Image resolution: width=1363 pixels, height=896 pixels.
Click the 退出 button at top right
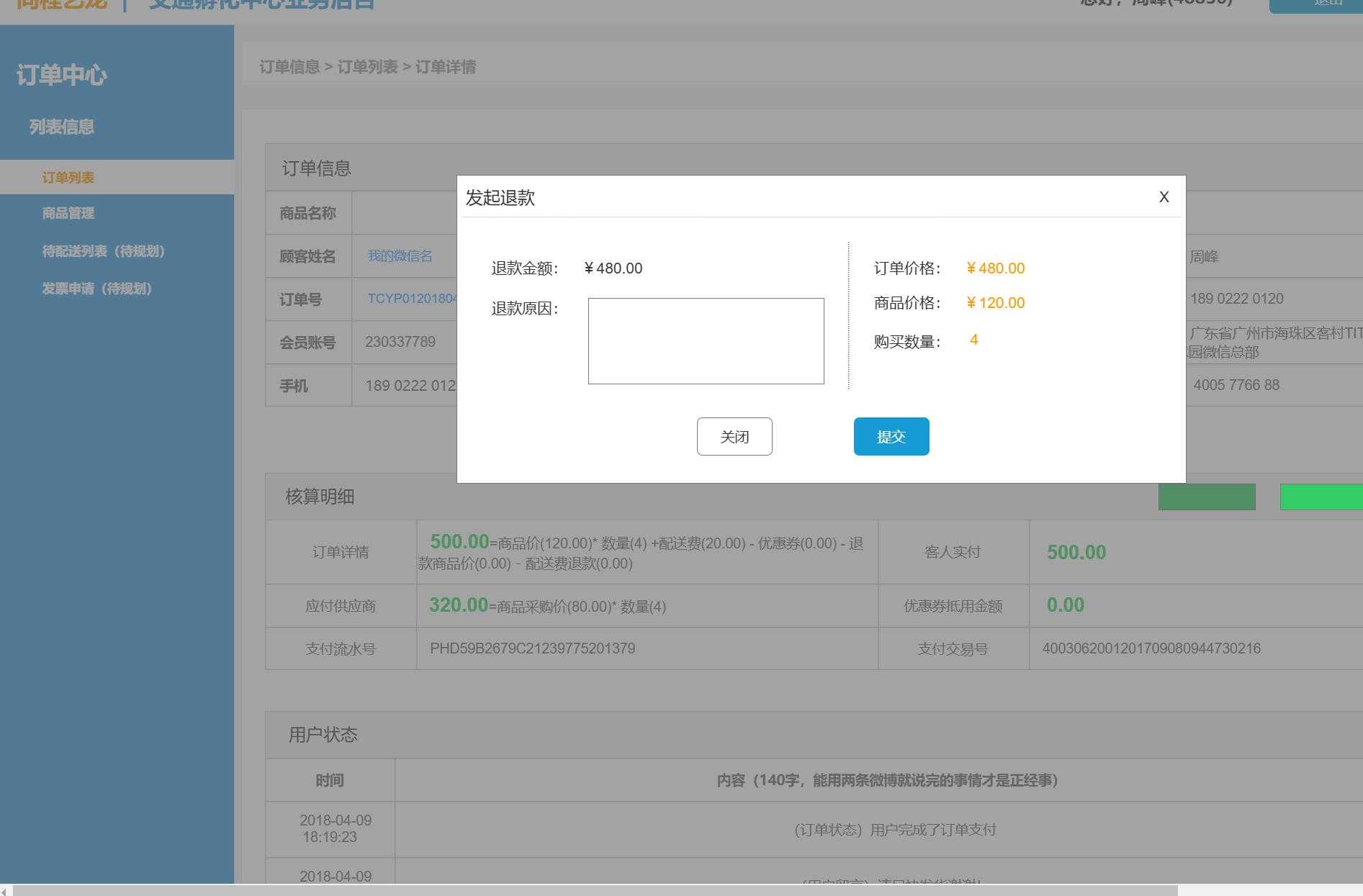point(1323,4)
